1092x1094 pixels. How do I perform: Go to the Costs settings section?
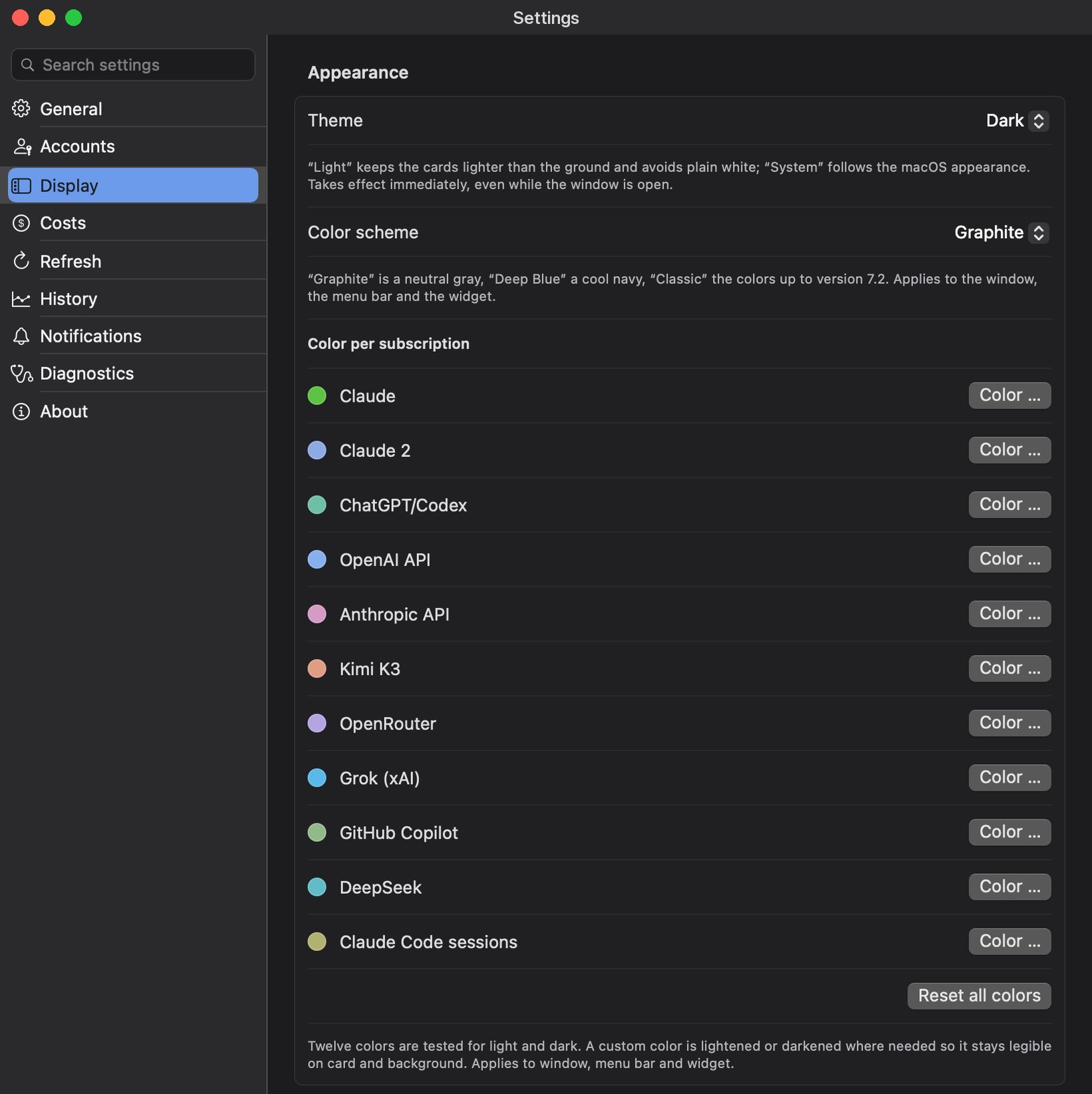pyautogui.click(x=133, y=223)
